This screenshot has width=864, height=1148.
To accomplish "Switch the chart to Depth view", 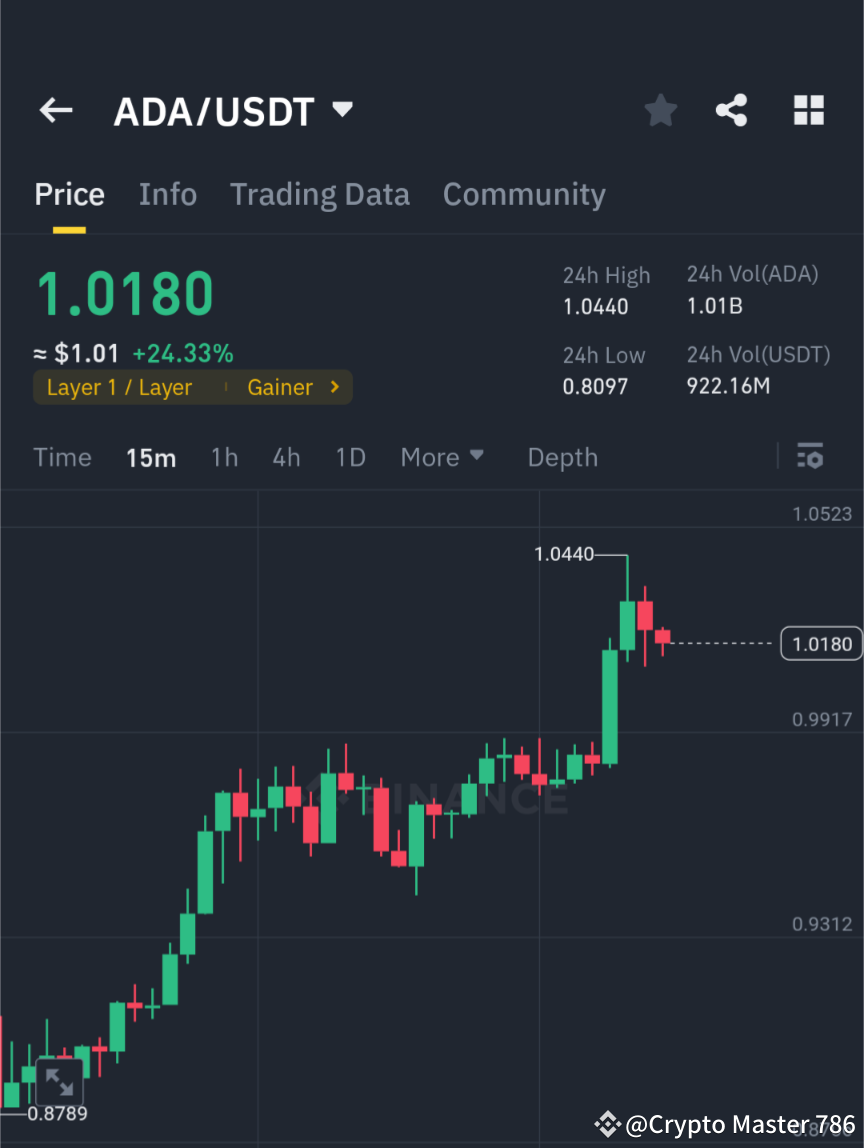I will click(x=562, y=456).
